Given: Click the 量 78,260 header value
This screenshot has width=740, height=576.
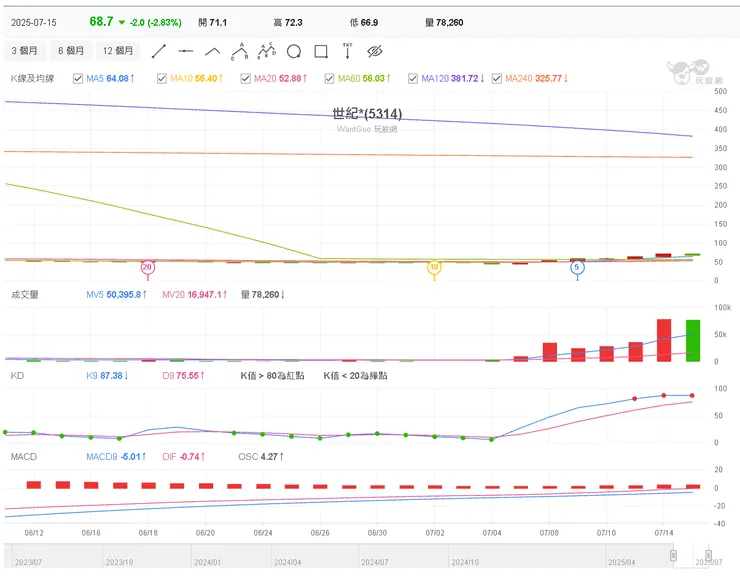Looking at the screenshot, I should point(444,23).
